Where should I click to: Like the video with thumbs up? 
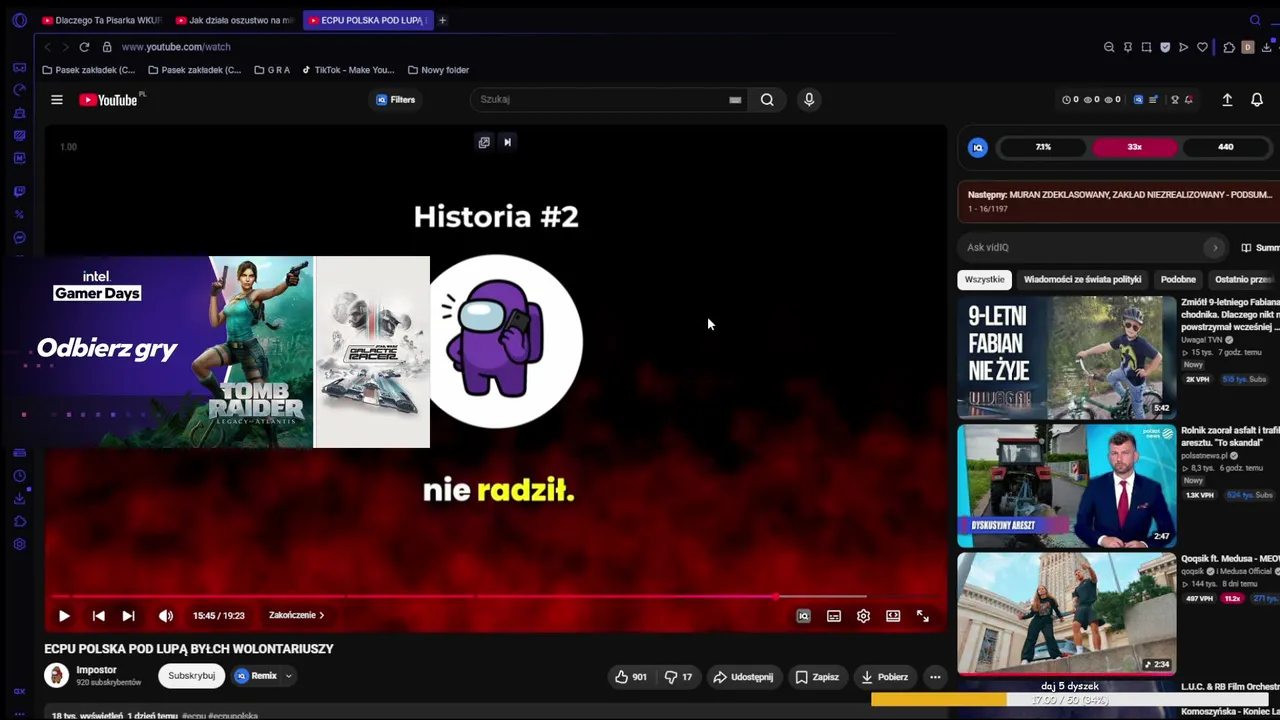[631, 677]
